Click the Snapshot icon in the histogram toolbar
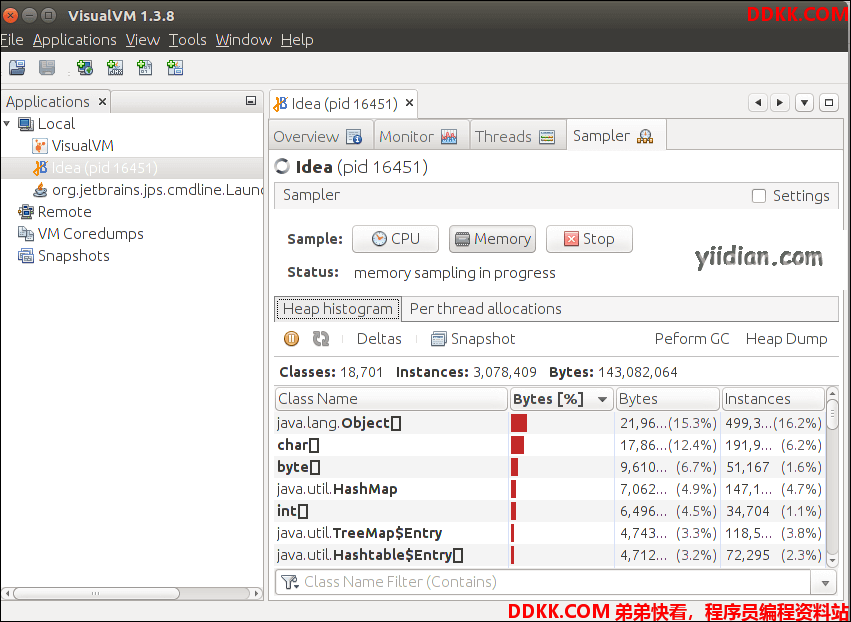Screen dimensions: 851x622 tap(438, 339)
